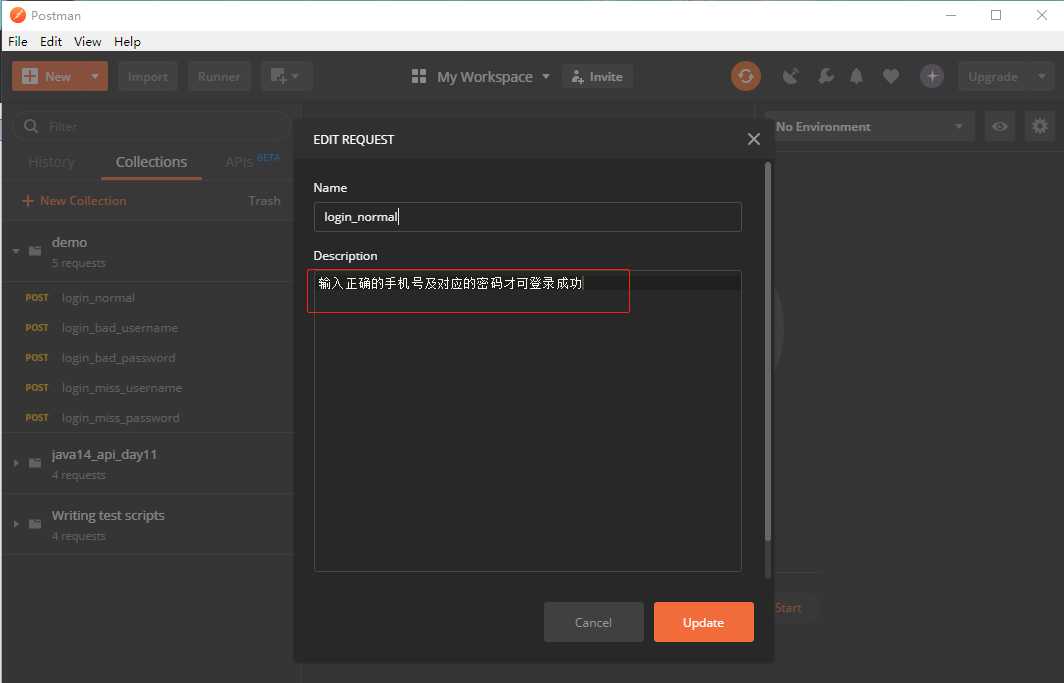Click the sync status icon
This screenshot has width=1064, height=683.
coord(745,76)
